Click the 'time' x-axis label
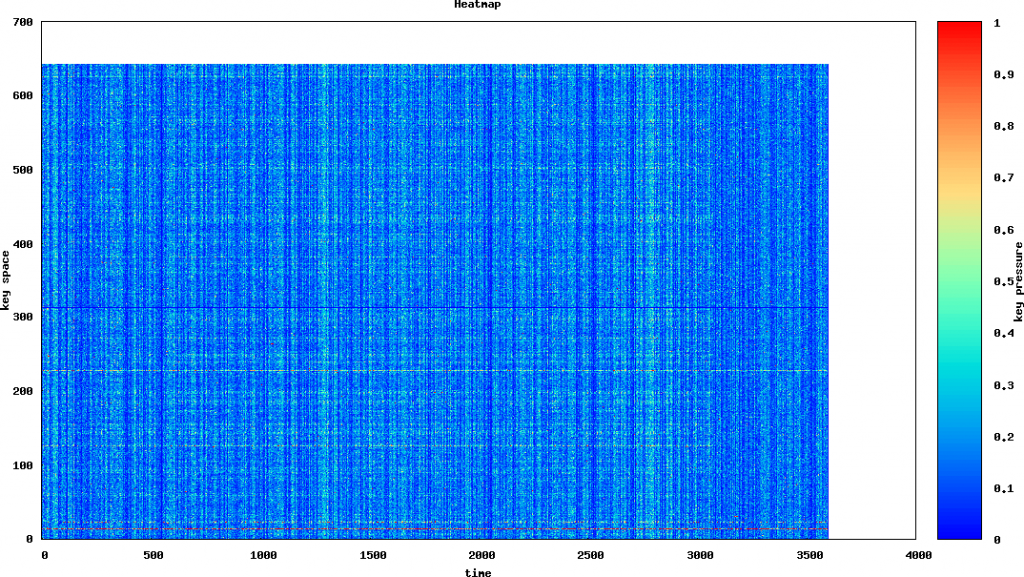This screenshot has height=577, width=1024. pos(477,572)
